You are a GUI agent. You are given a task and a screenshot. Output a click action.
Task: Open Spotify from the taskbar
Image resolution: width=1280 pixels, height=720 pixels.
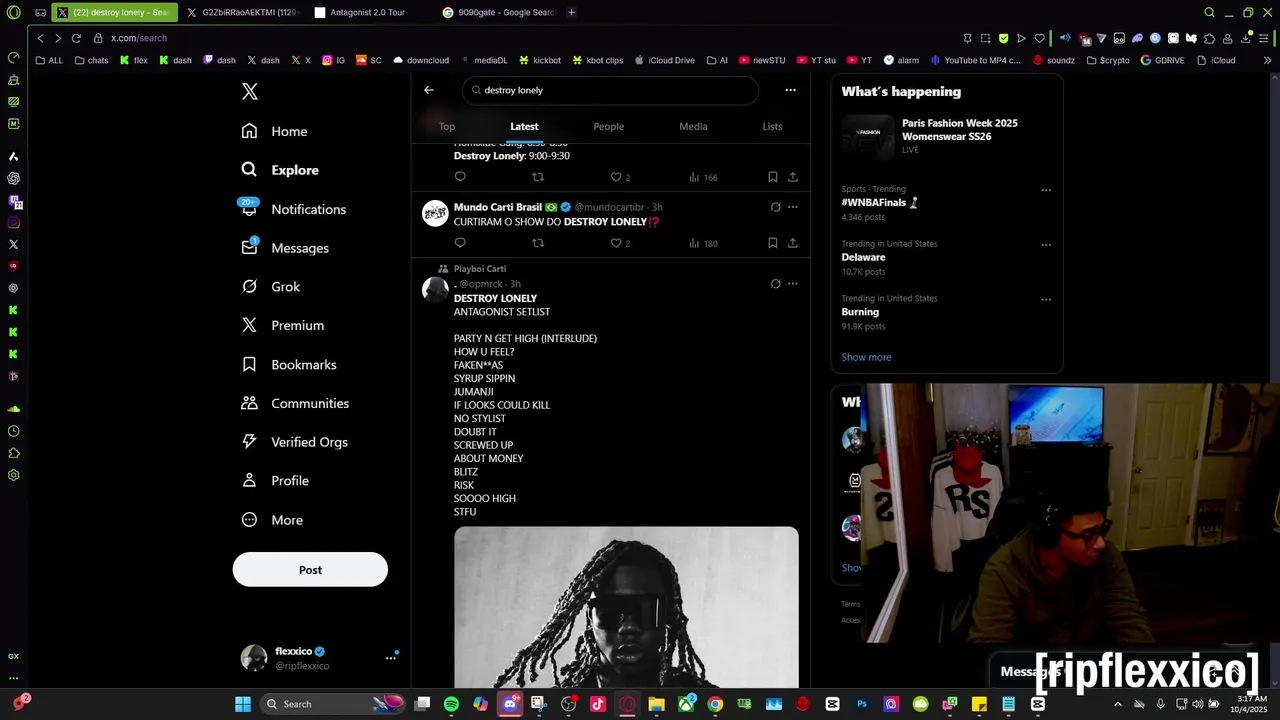(x=451, y=704)
